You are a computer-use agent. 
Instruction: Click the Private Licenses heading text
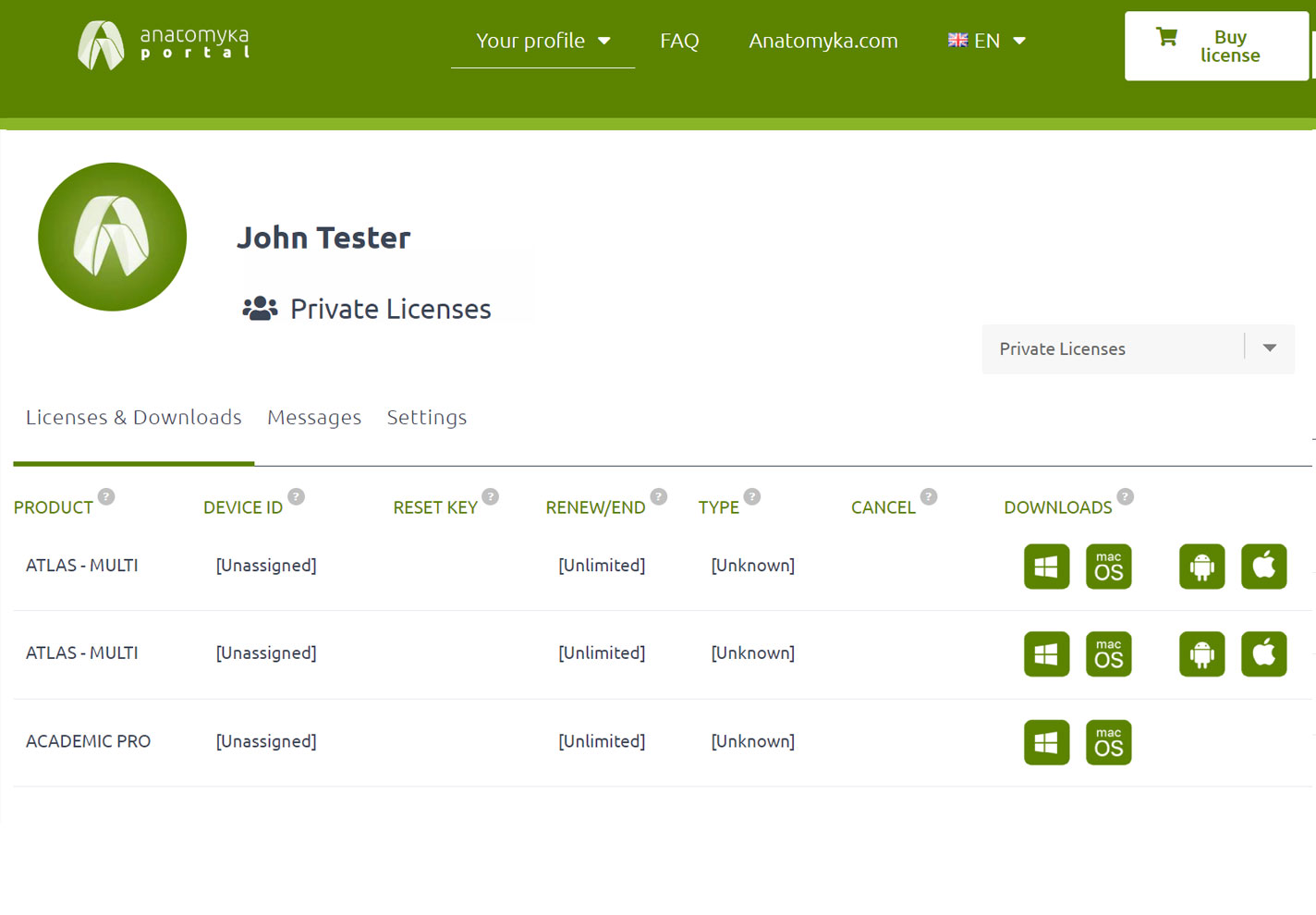coord(391,309)
